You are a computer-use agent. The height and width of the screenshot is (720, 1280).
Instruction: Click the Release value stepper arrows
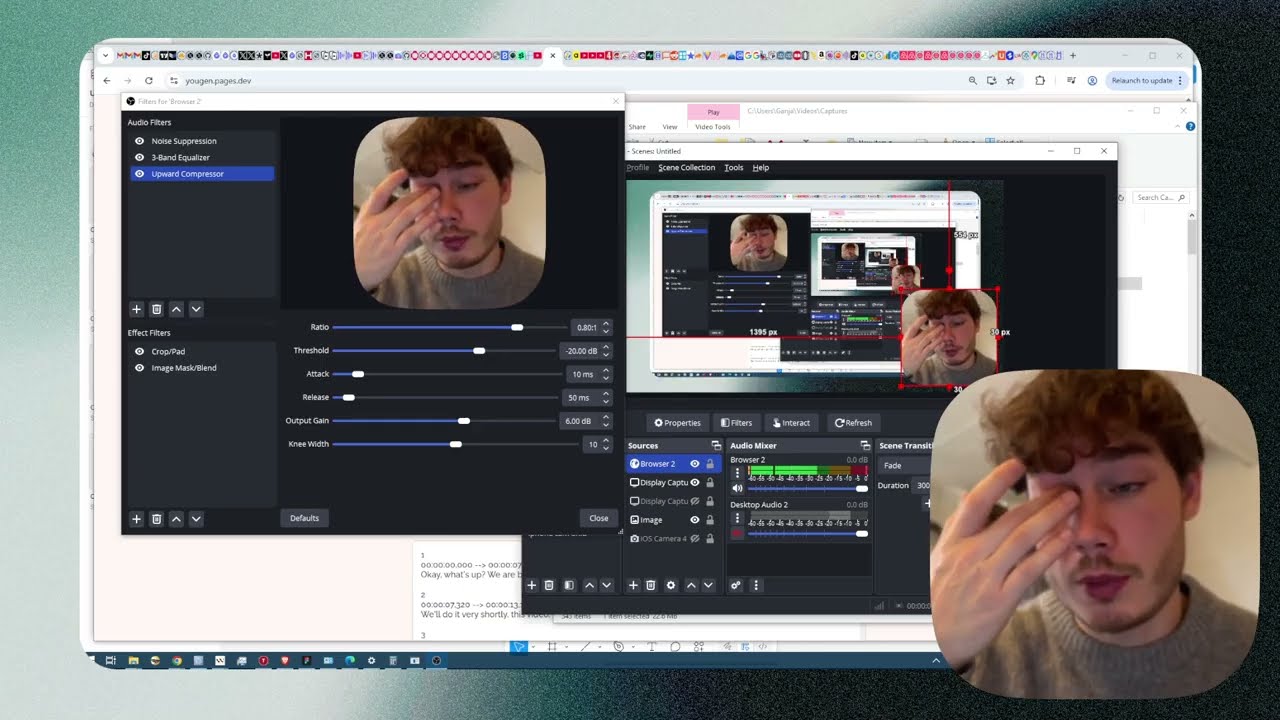pos(606,397)
